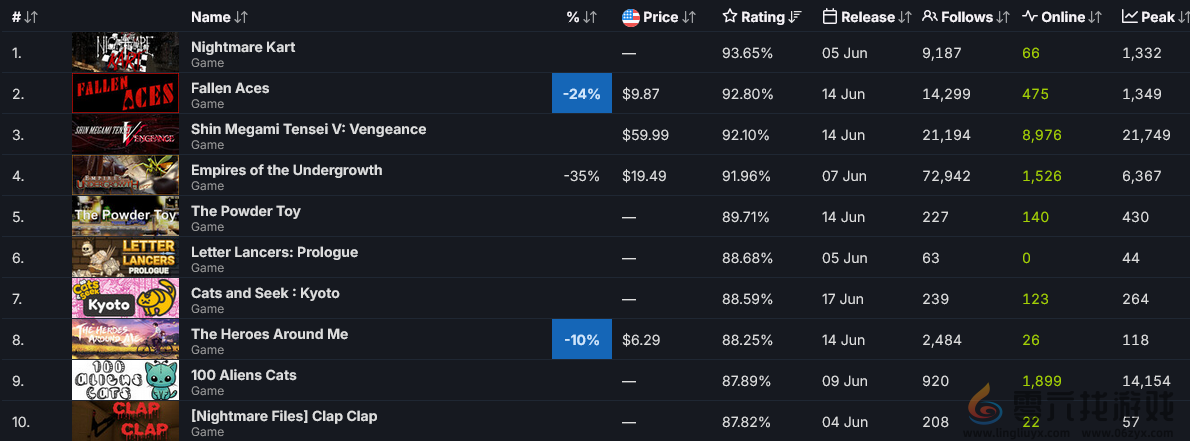Click the people Follows column icon
The width and height of the screenshot is (1190, 441).
pos(930,17)
